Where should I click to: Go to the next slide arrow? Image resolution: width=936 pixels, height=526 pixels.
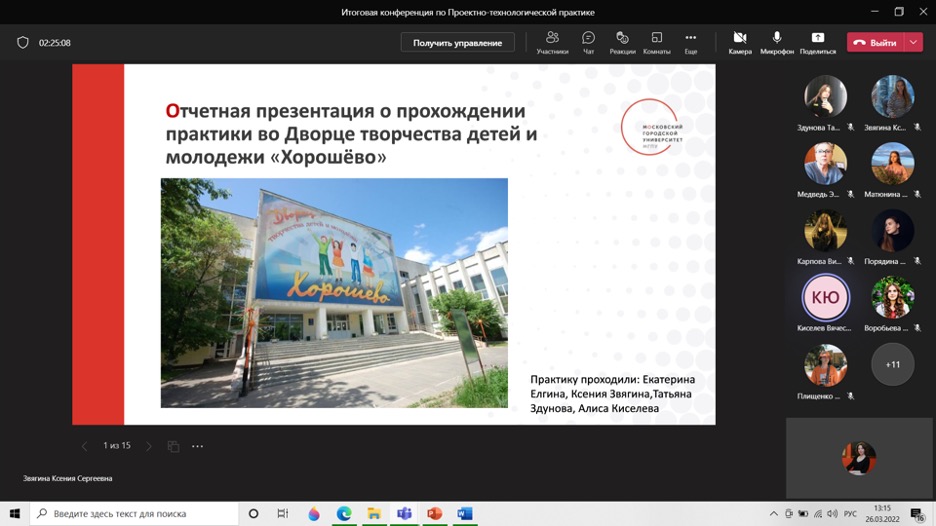(x=149, y=446)
